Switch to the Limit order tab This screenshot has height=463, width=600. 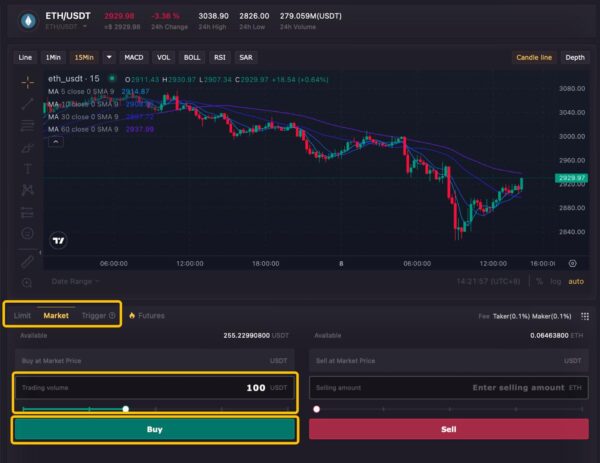point(22,316)
